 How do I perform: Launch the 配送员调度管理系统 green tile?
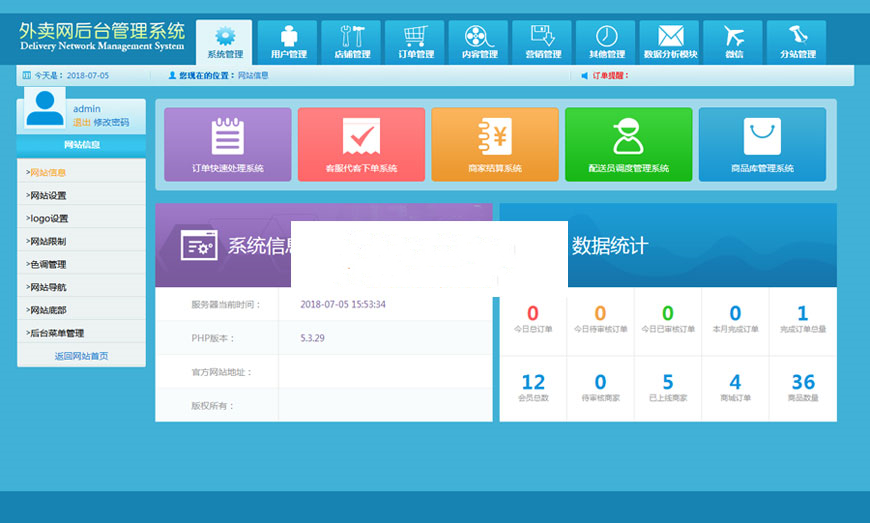(628, 145)
